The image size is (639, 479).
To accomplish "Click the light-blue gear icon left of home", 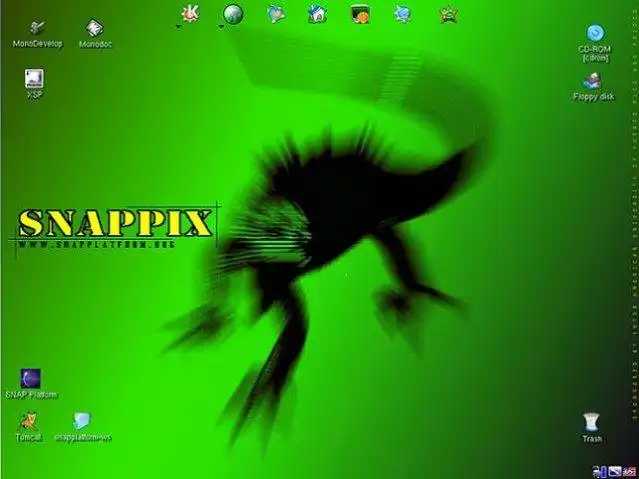I will coord(276,14).
